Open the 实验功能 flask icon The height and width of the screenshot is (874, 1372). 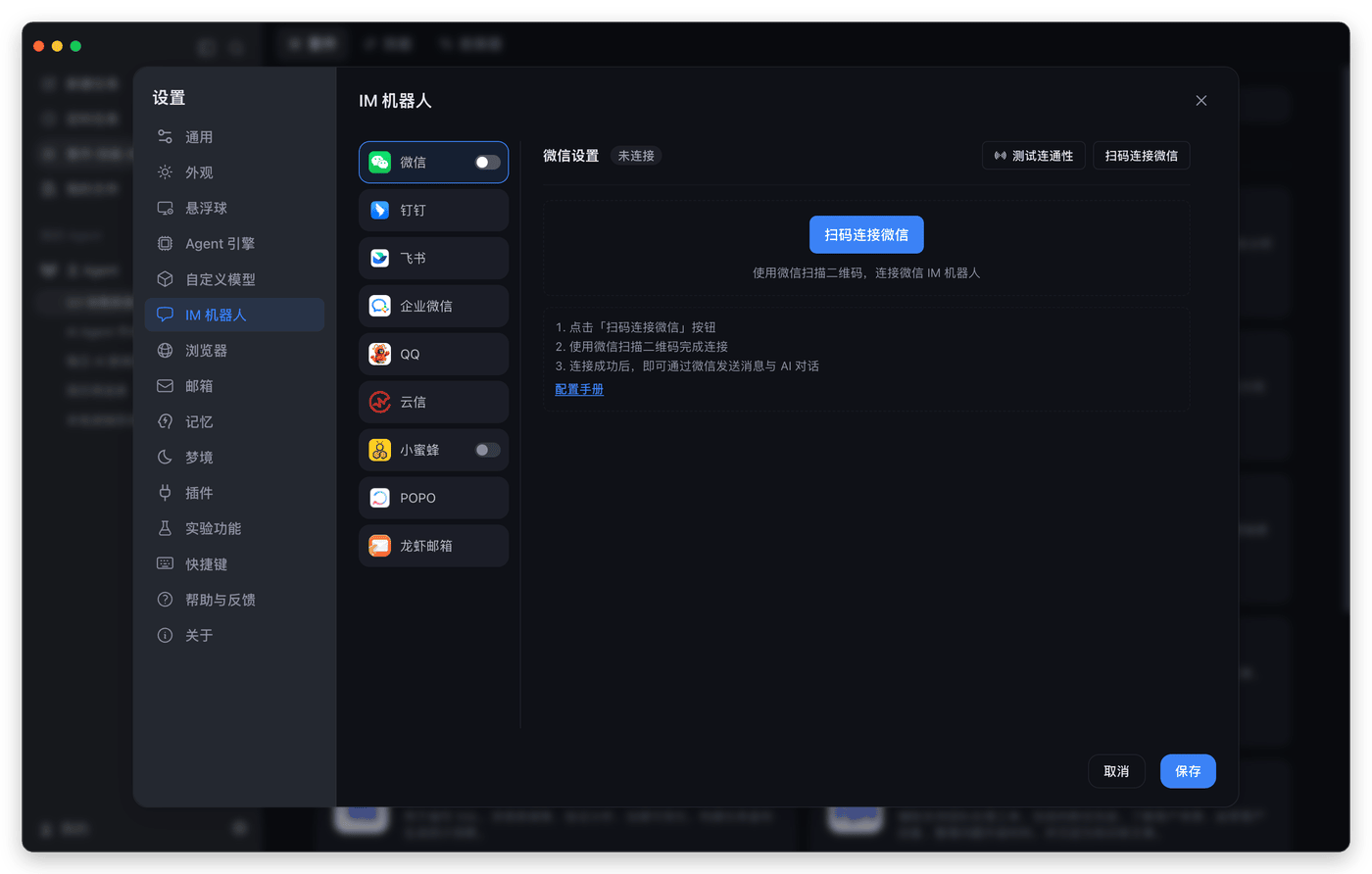click(x=165, y=528)
